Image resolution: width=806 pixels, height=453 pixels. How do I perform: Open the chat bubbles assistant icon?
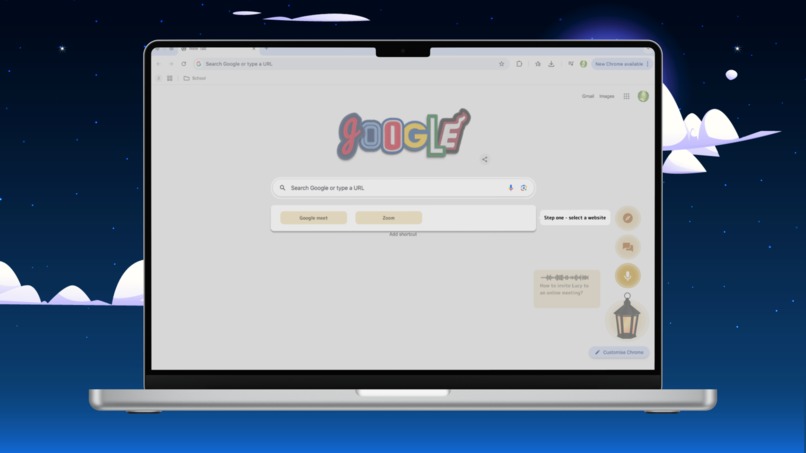(x=628, y=247)
